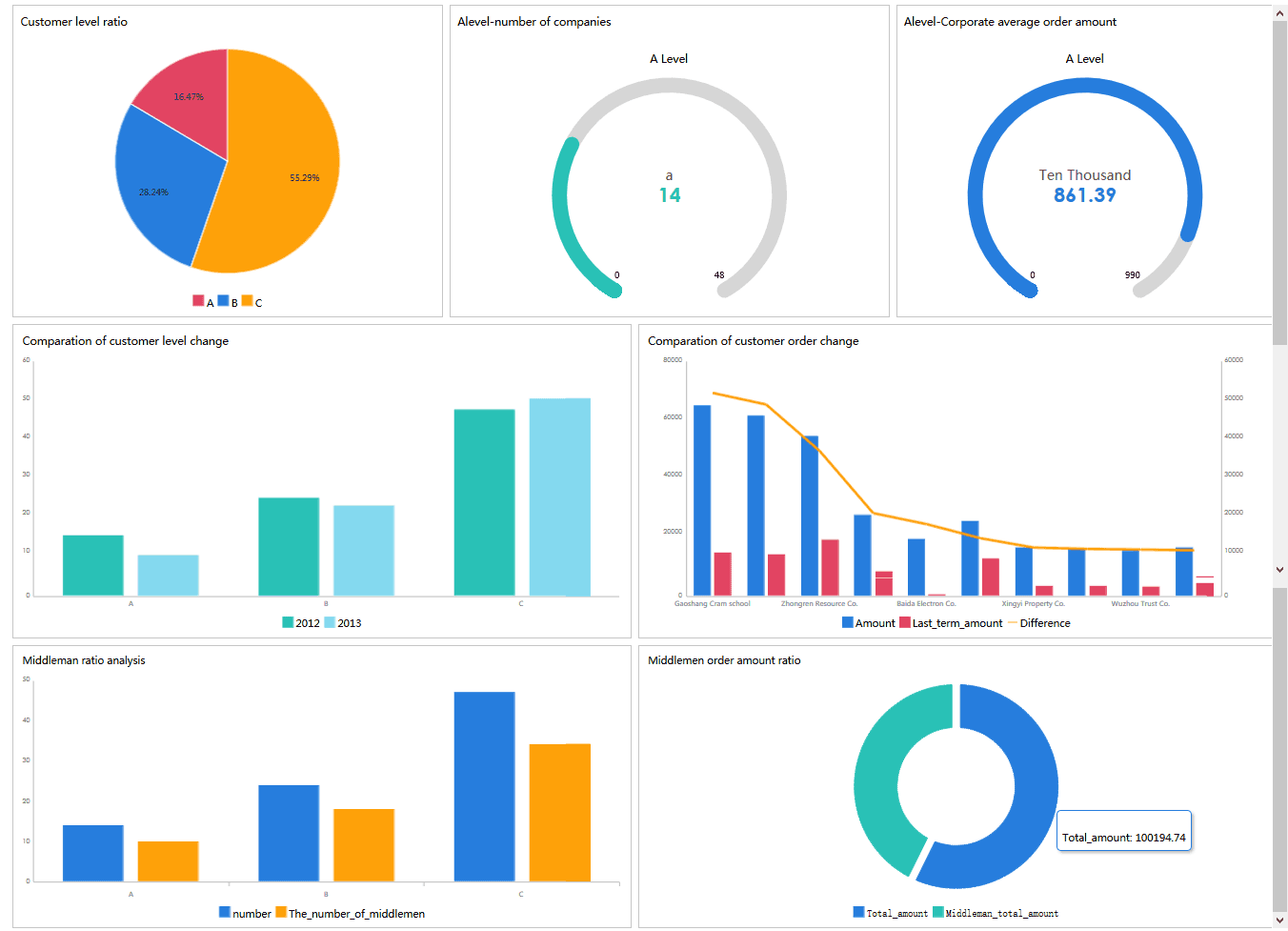Click the 48 maximum label on gauge
The height and width of the screenshot is (931, 1288).
[719, 275]
